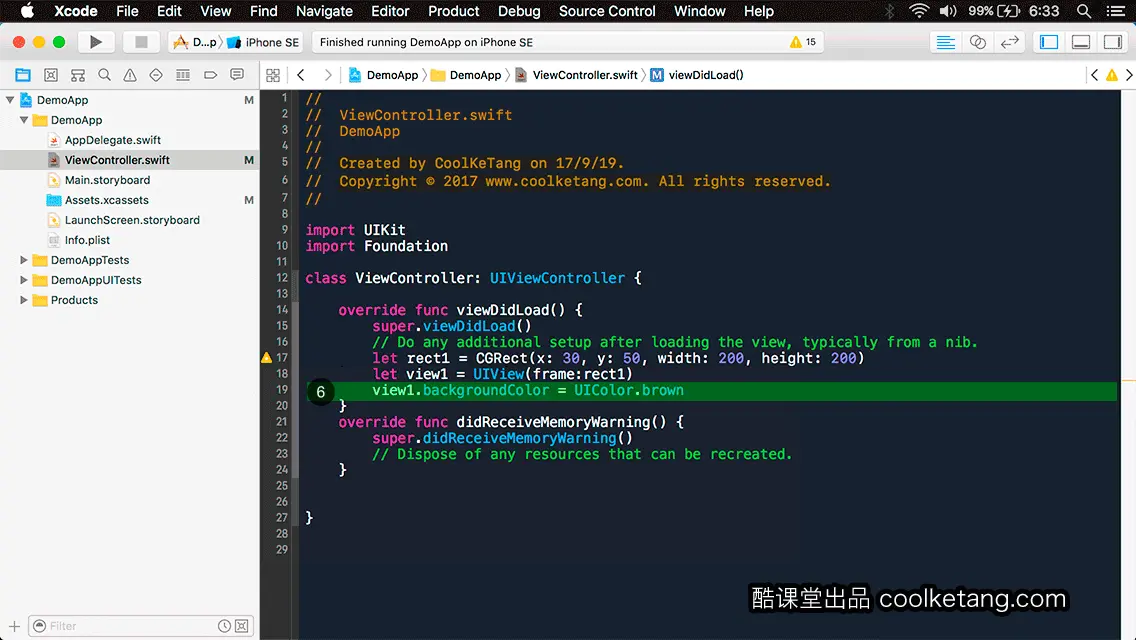Toggle the Utilities pane visibility
The width and height of the screenshot is (1136, 640).
pyautogui.click(x=1112, y=42)
